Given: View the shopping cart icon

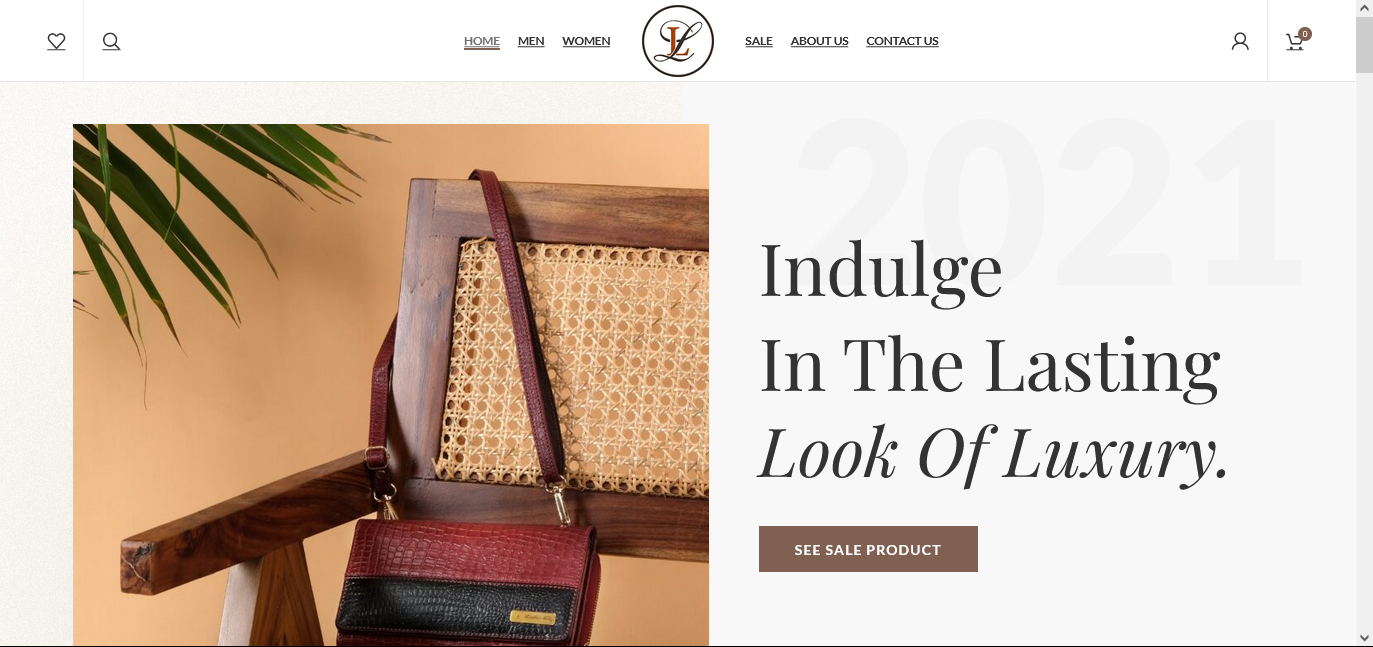Looking at the screenshot, I should [x=1297, y=40].
